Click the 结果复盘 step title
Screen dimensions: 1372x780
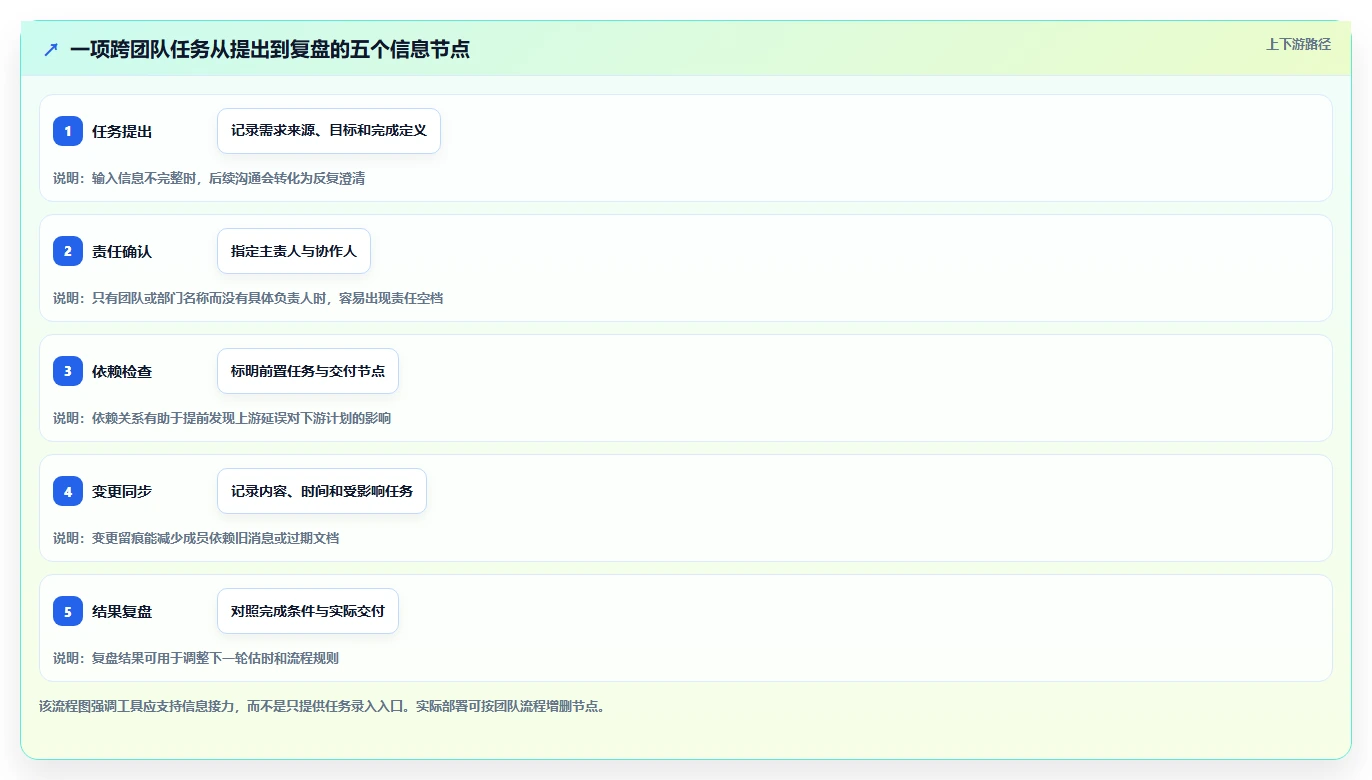coord(122,611)
